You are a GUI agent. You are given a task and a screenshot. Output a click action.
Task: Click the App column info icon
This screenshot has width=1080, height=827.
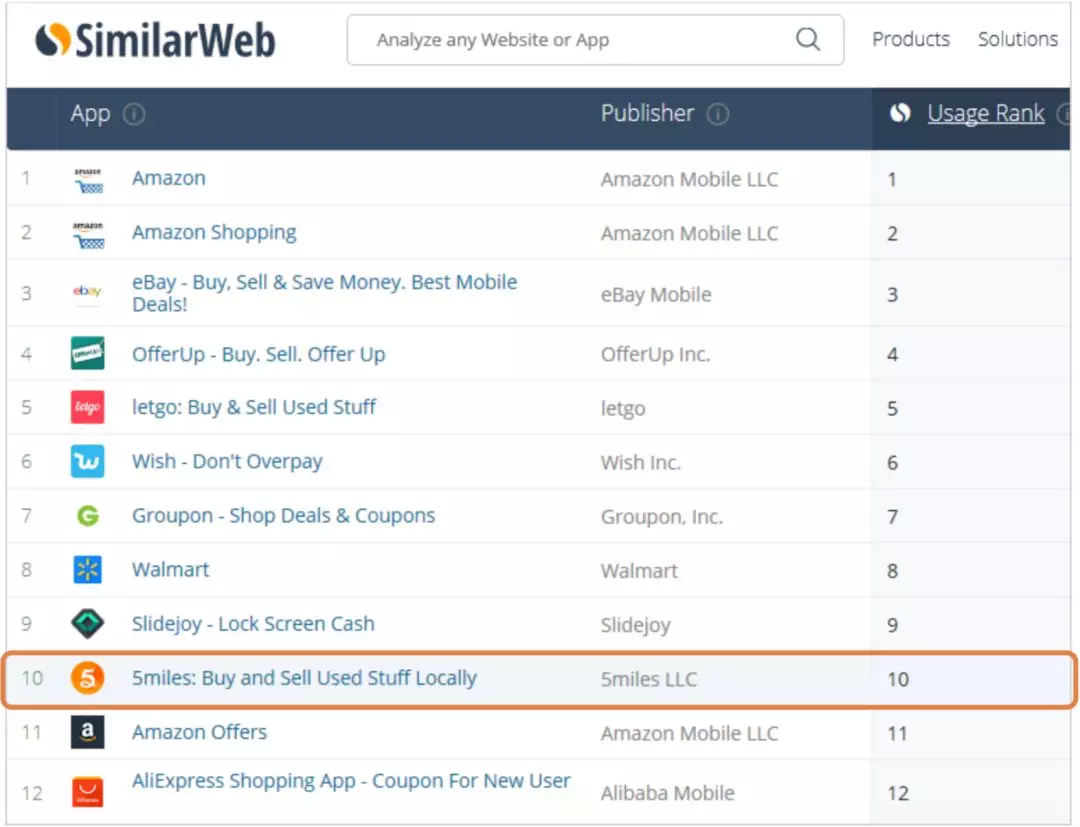coord(134,114)
